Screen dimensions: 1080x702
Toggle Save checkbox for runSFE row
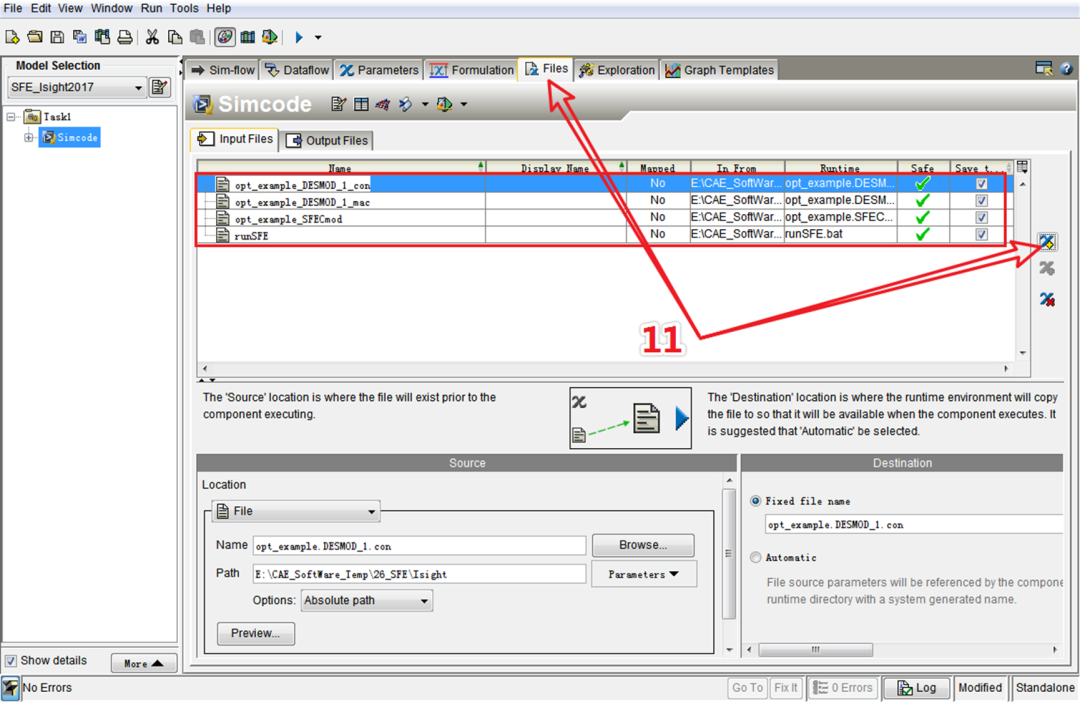point(982,234)
